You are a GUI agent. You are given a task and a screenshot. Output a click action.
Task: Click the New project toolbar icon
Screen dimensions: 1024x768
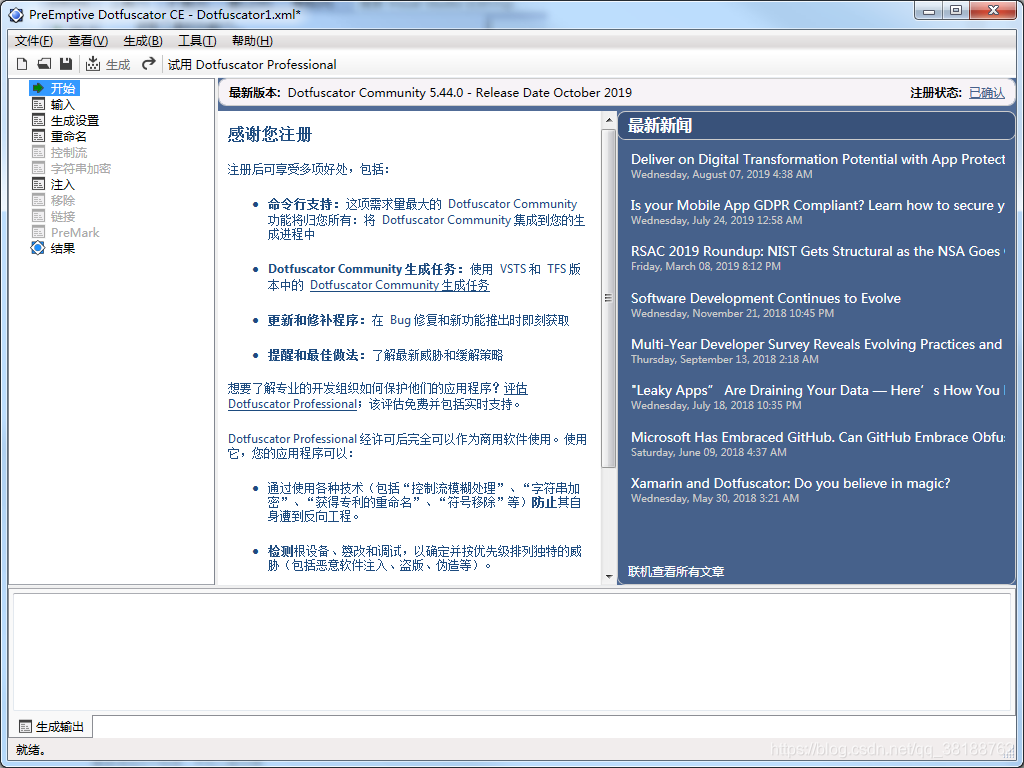[22, 64]
